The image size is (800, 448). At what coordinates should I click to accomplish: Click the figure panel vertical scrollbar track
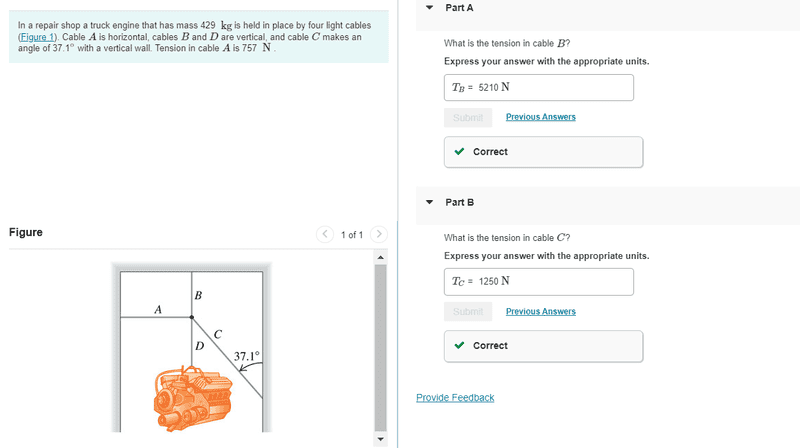click(x=379, y=340)
